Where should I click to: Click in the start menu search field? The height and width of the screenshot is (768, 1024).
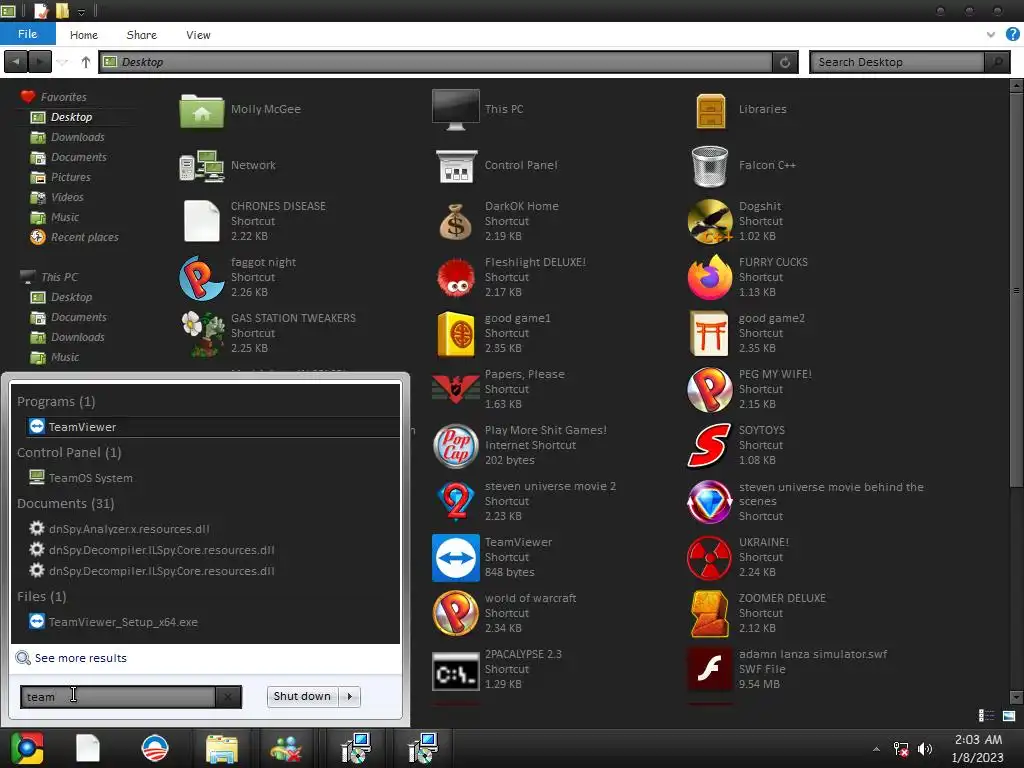pos(118,697)
